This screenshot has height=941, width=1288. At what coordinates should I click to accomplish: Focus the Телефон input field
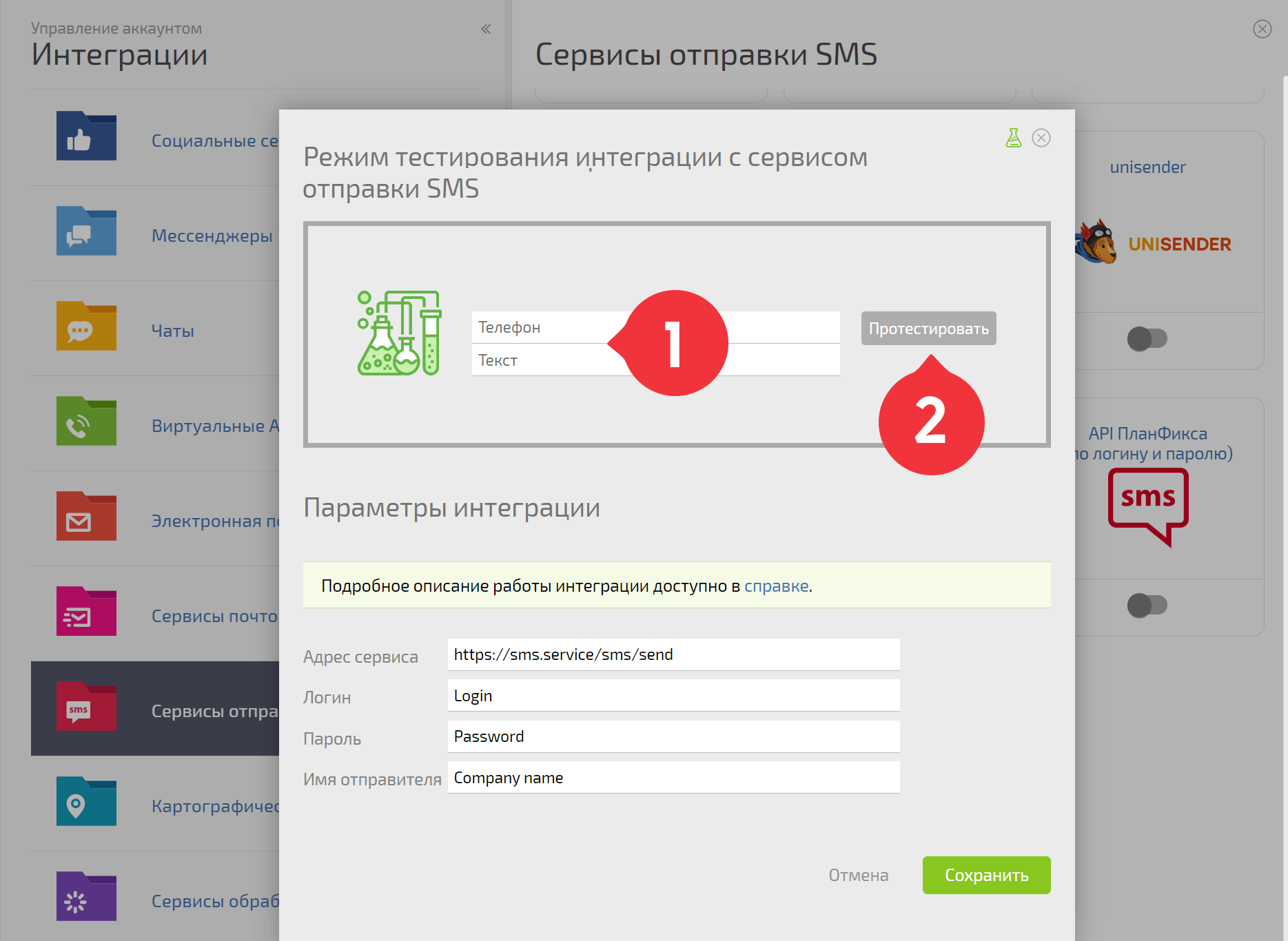[x=655, y=327]
